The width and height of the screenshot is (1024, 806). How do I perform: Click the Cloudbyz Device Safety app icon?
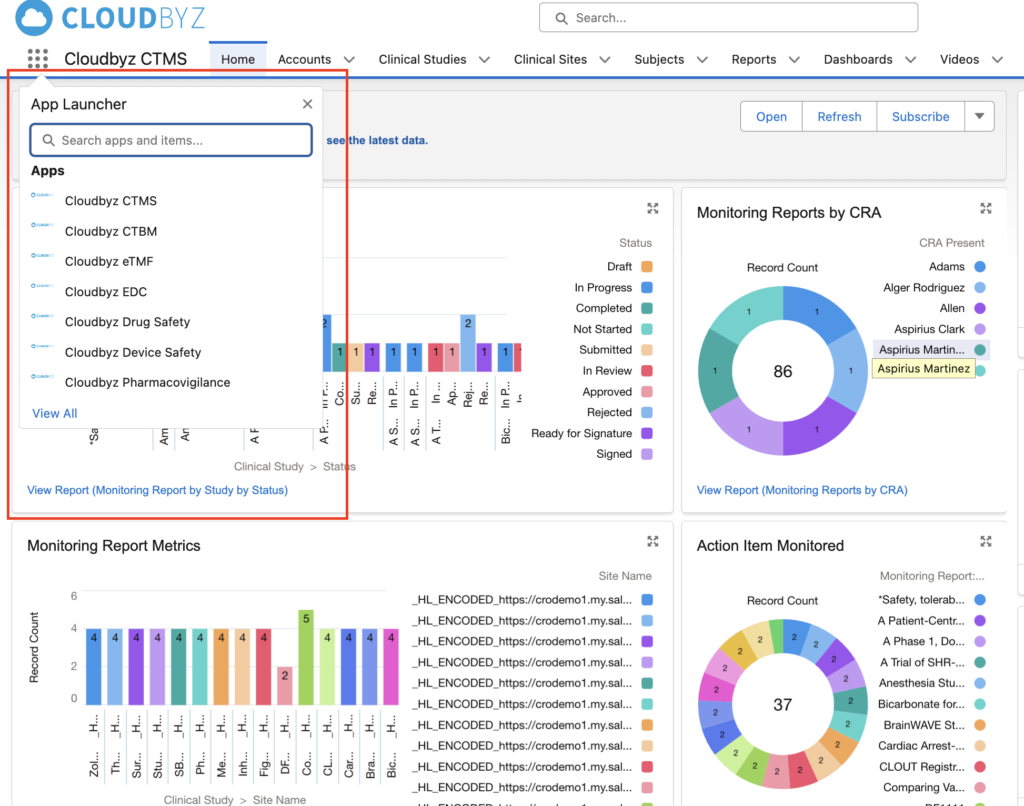pyautogui.click(x=42, y=346)
